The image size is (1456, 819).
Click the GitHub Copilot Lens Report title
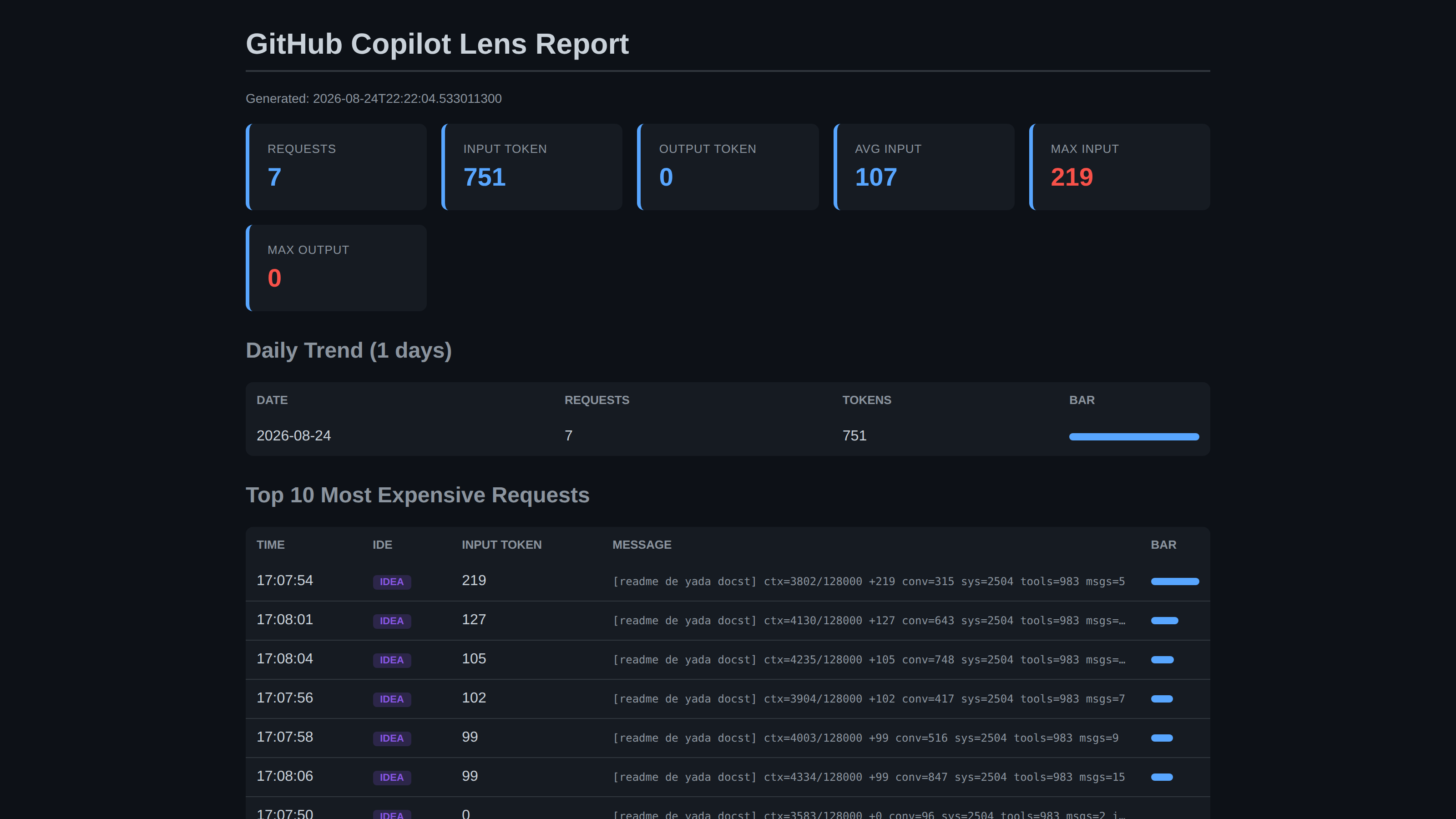[437, 44]
